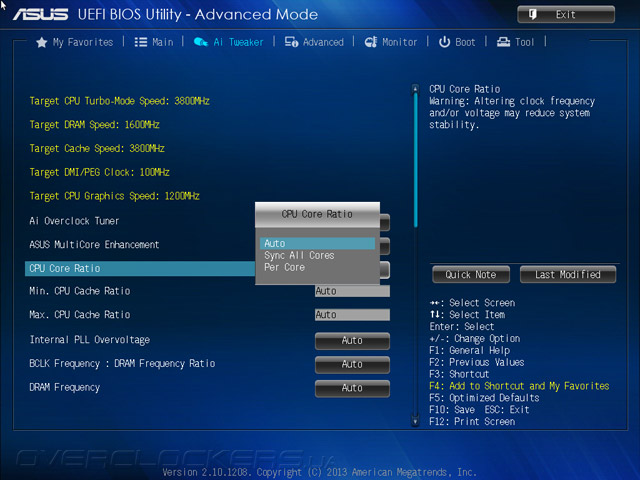Screen dimensions: 640x480
Task: Open the My Favorites tab
Action: [75, 42]
